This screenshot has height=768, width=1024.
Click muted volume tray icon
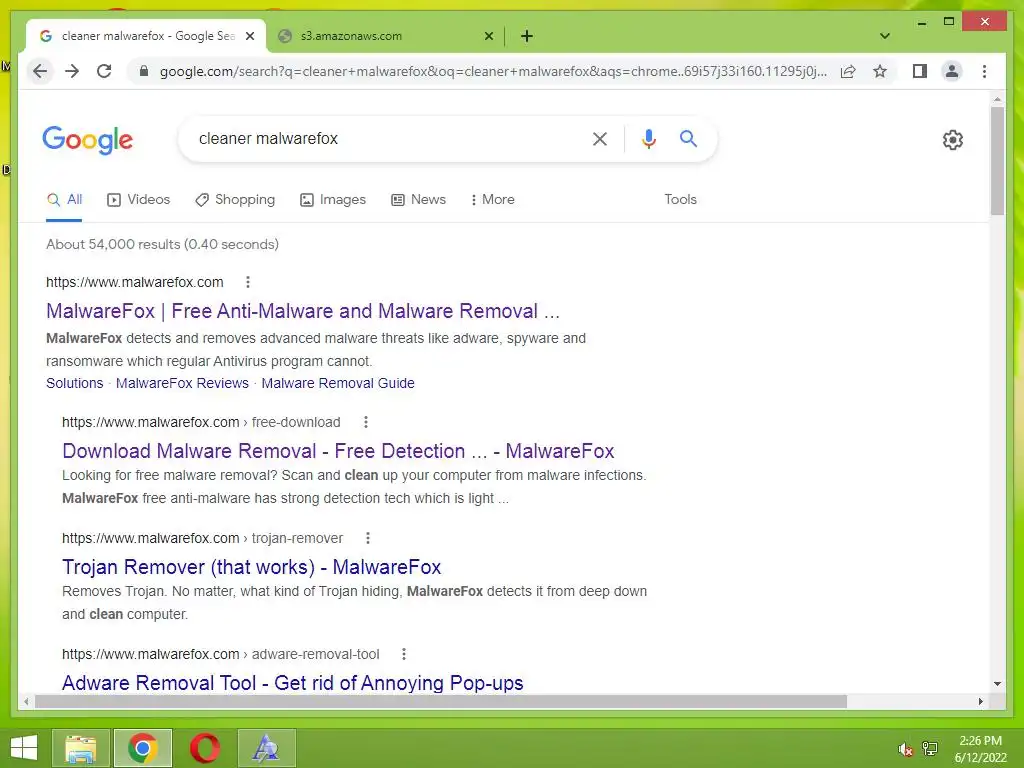pos(904,749)
